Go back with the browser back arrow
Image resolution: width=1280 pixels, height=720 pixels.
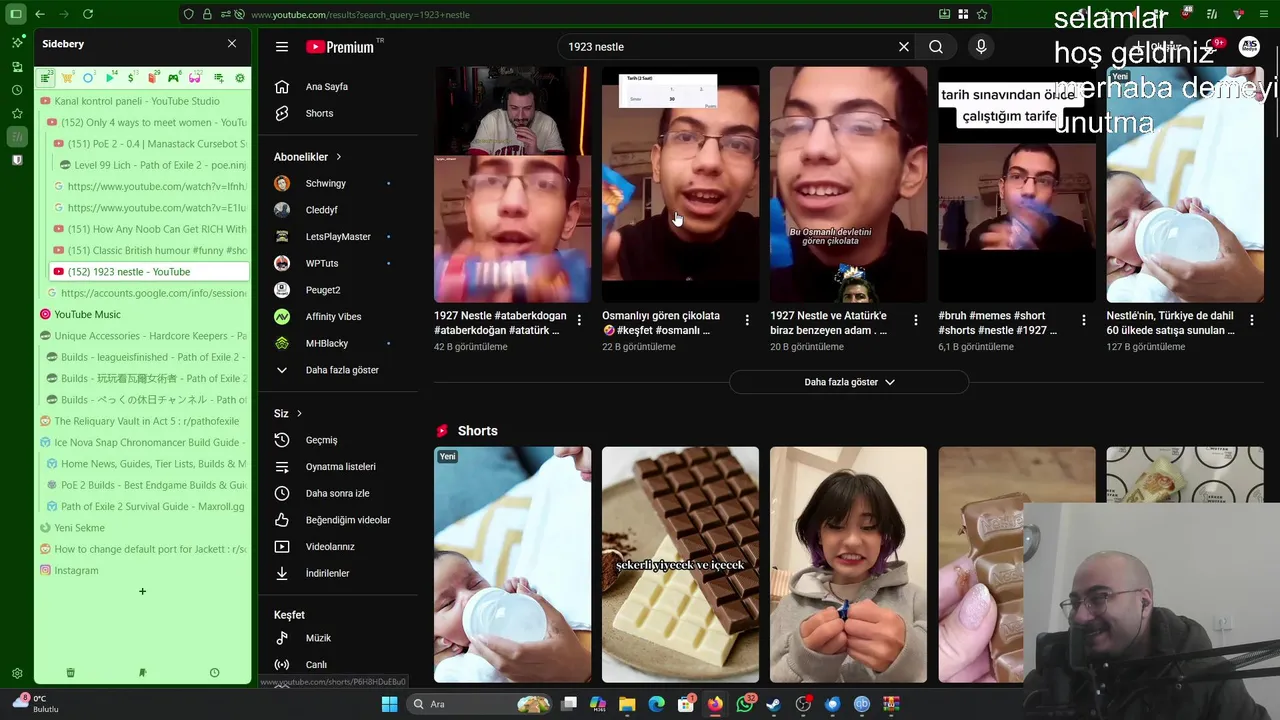pyautogui.click(x=40, y=14)
